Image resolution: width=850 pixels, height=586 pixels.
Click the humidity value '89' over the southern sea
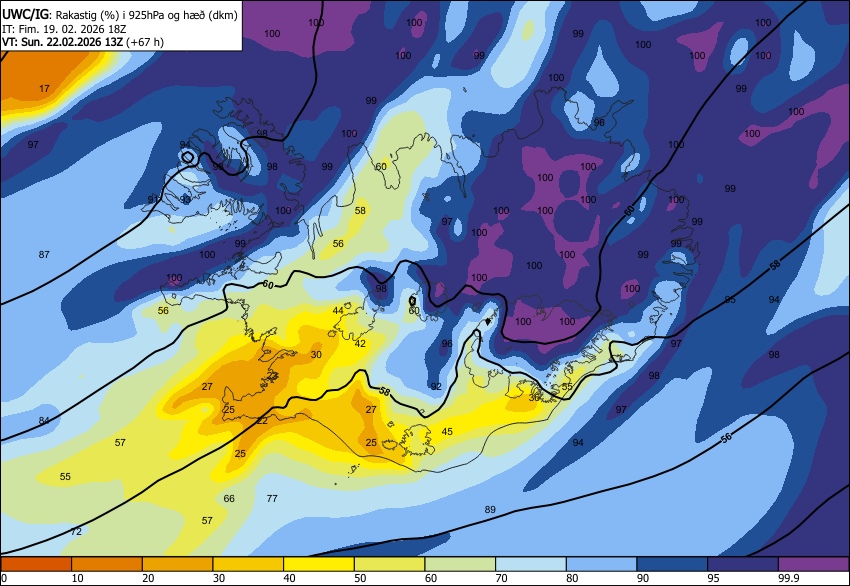(490, 509)
